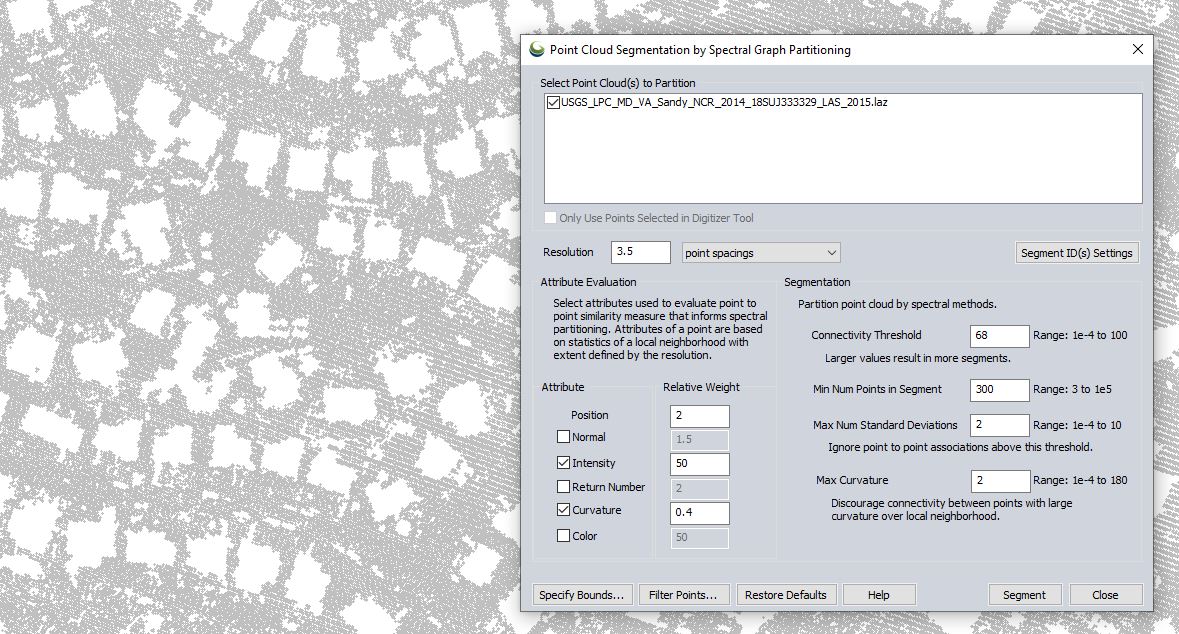Click Restore Defaults button
1179x634 pixels.
pos(786,594)
